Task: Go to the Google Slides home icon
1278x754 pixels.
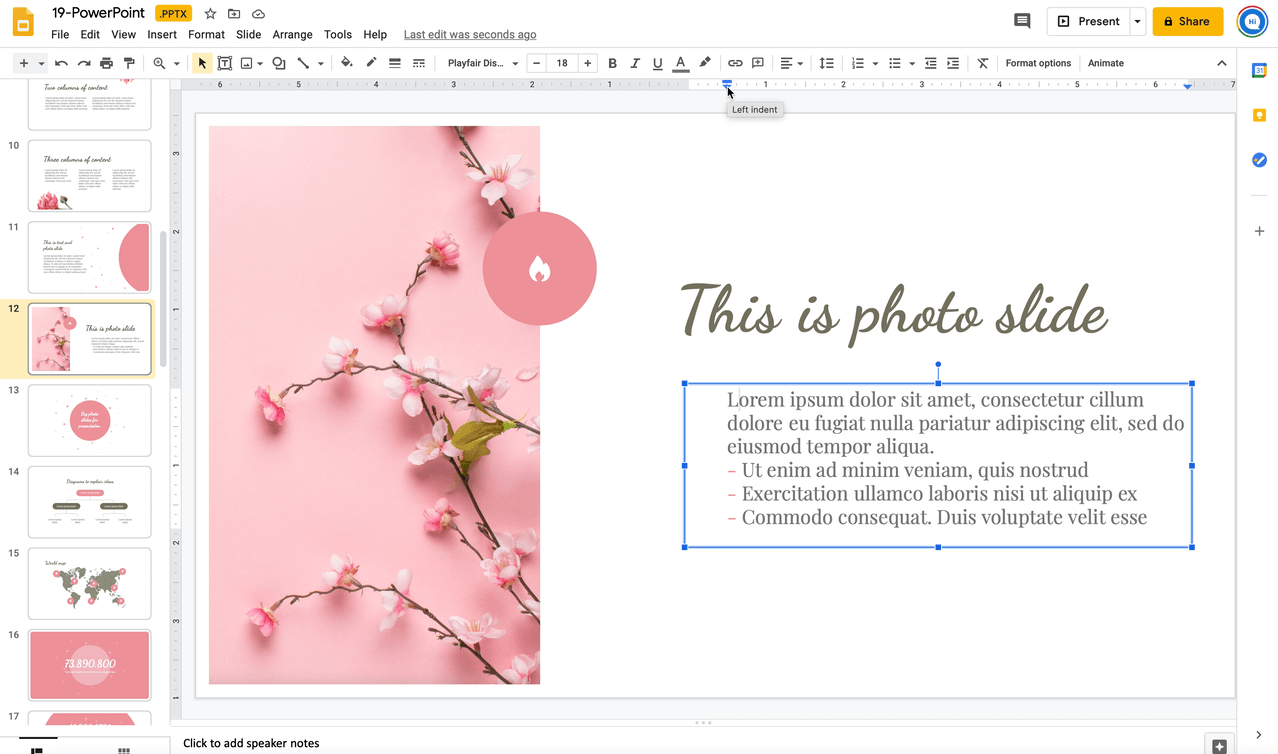Action: [x=23, y=22]
